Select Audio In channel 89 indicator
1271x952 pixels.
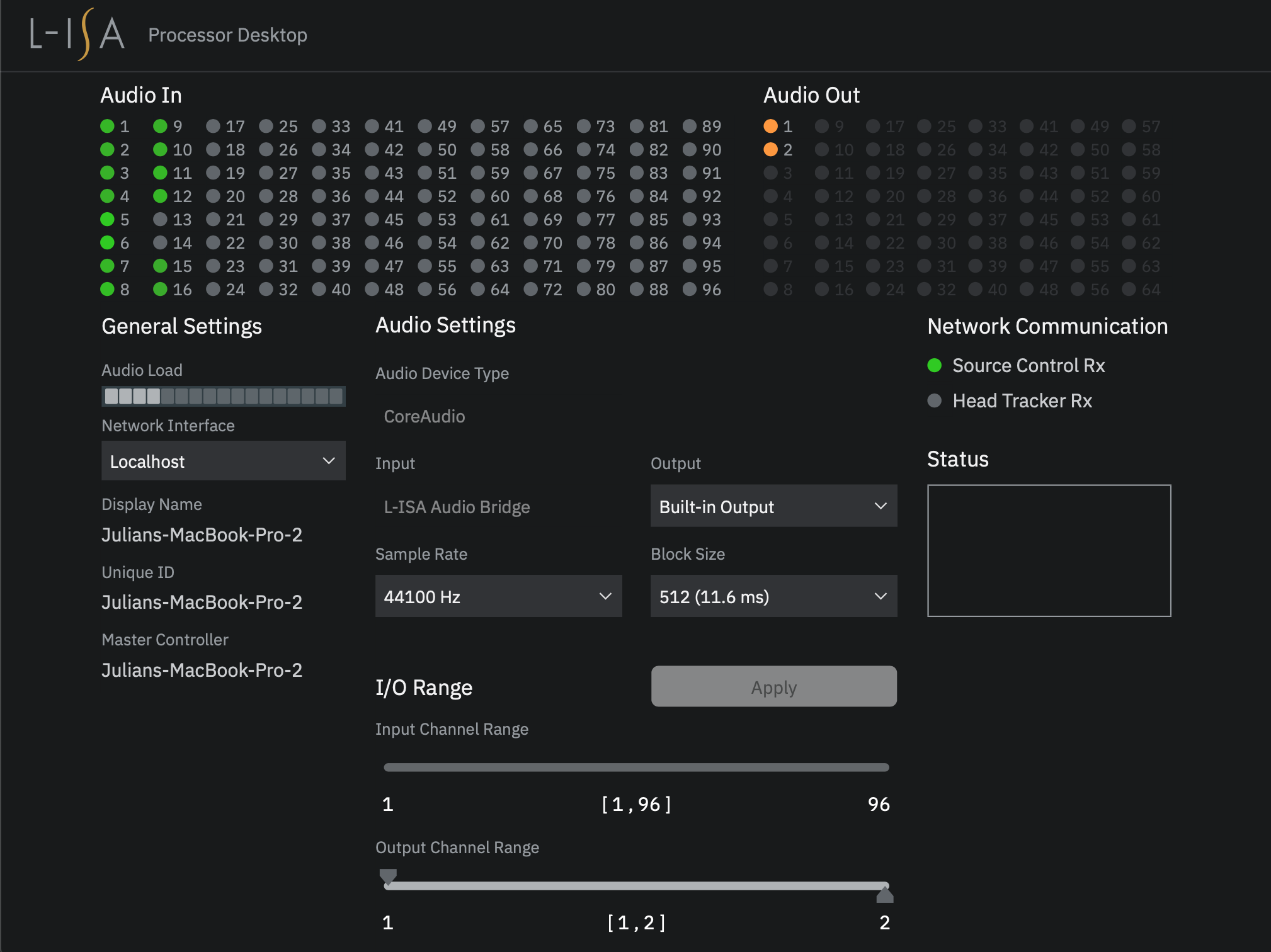[689, 127]
